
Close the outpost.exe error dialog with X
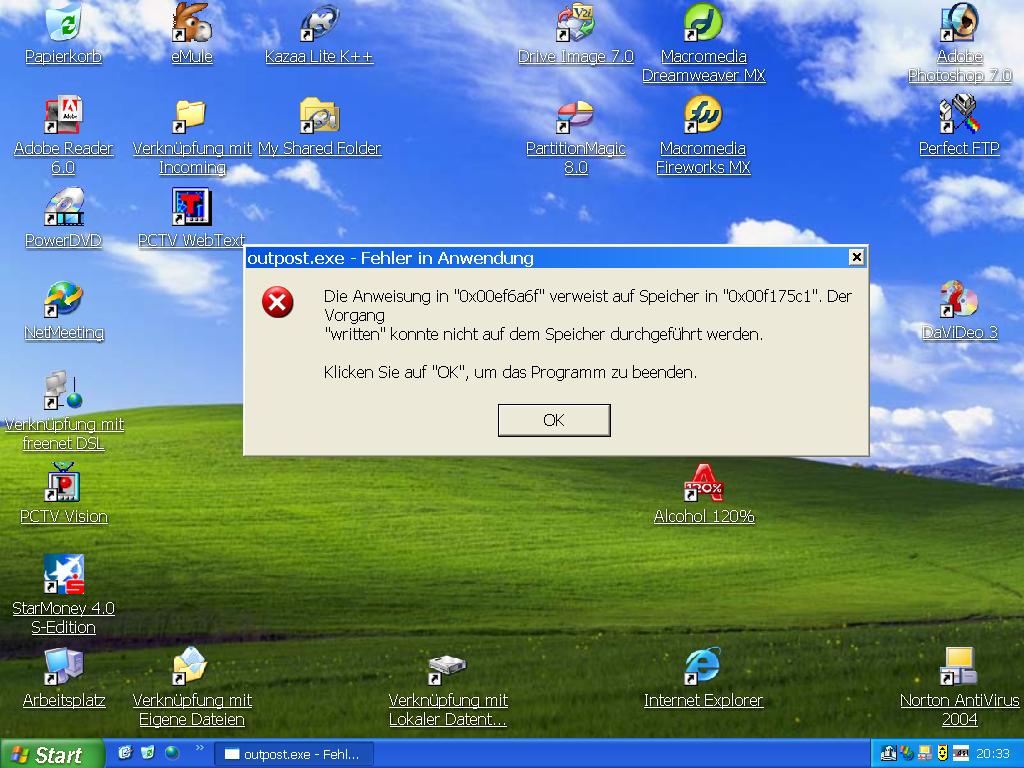(856, 257)
